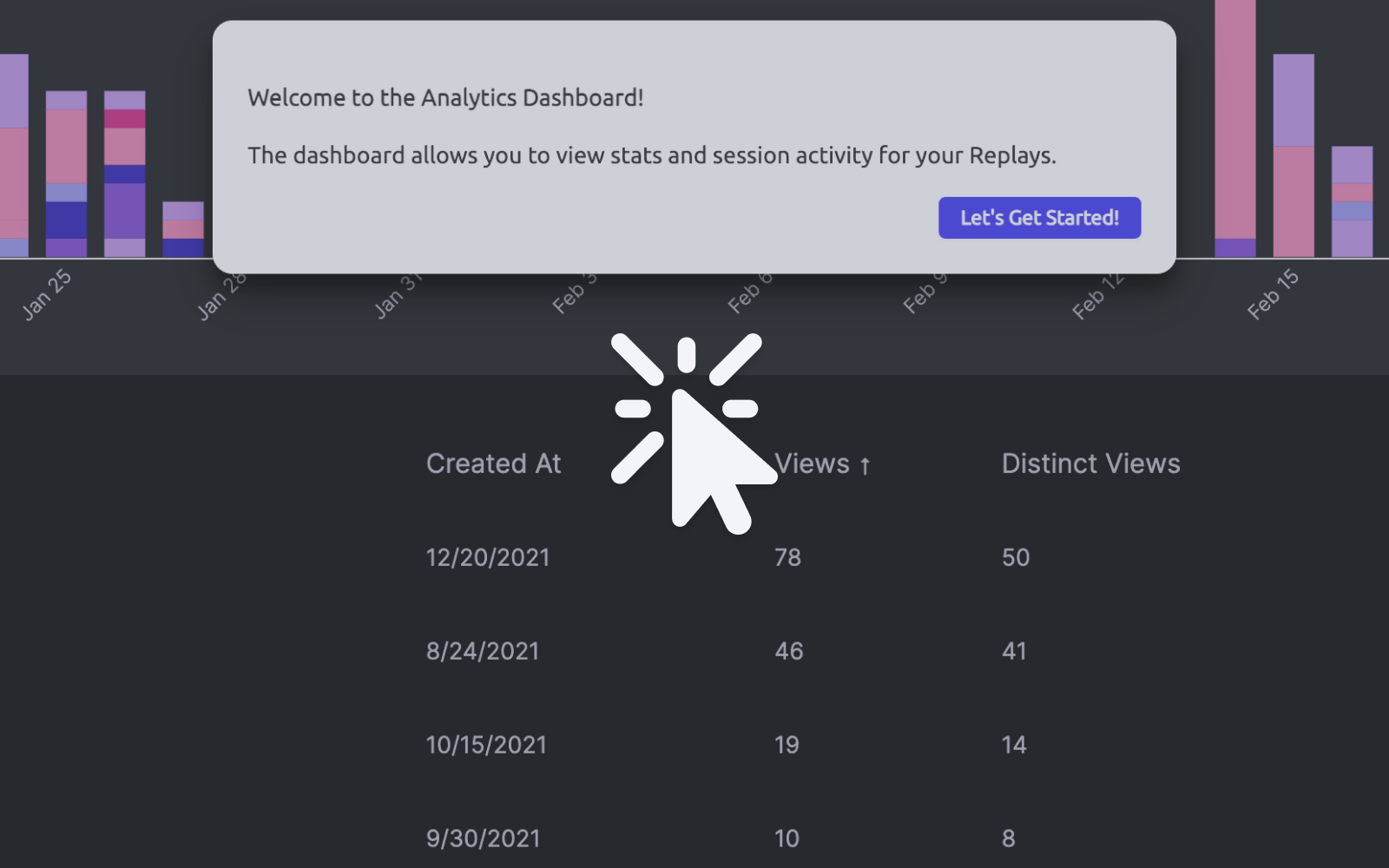The height and width of the screenshot is (868, 1389).
Task: Click the Feb 15 axis label
Action: pyautogui.click(x=1273, y=295)
